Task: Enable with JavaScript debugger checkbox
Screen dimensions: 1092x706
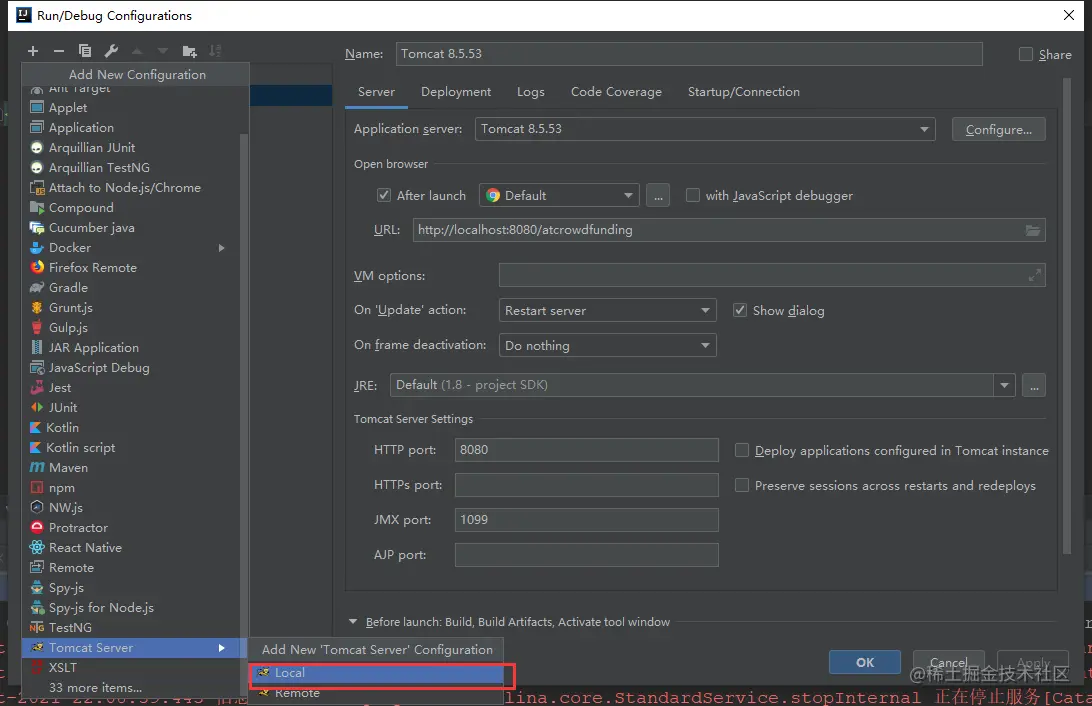Action: click(693, 196)
